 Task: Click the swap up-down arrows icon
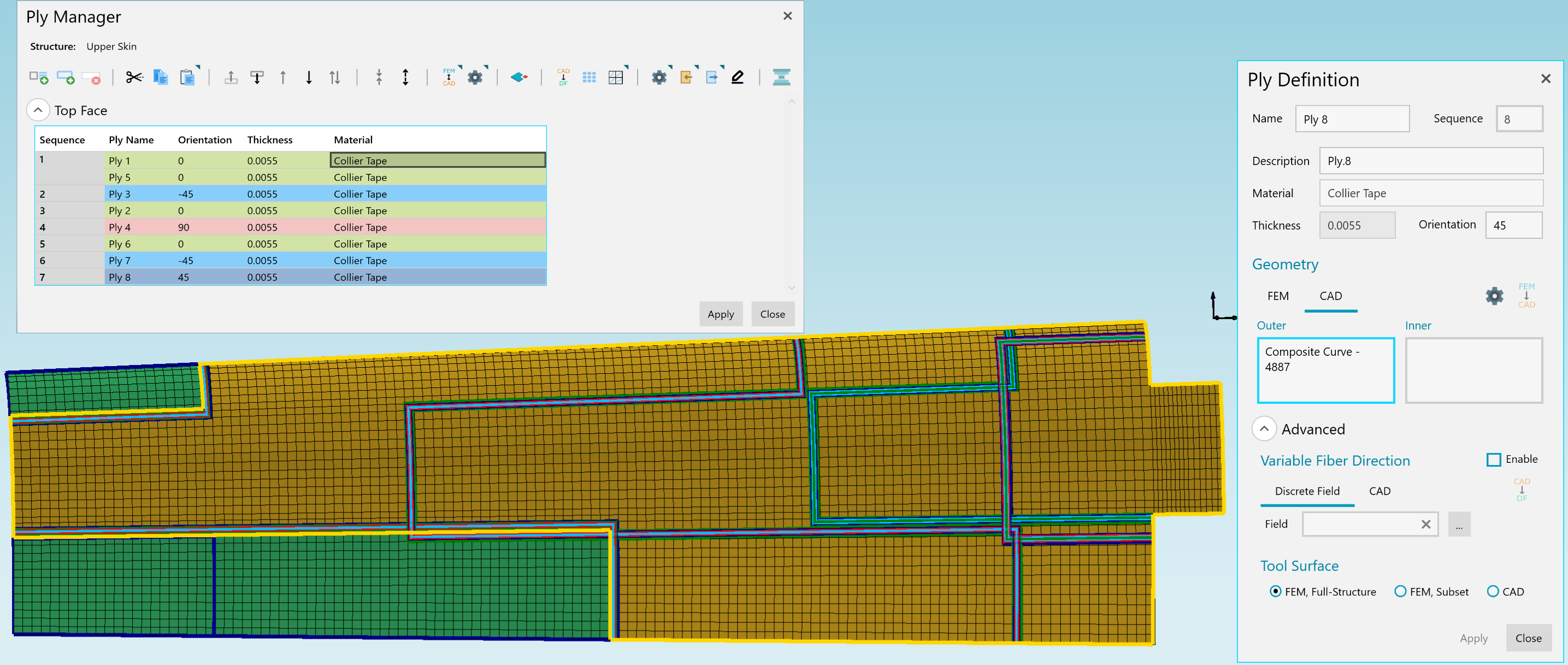click(335, 78)
